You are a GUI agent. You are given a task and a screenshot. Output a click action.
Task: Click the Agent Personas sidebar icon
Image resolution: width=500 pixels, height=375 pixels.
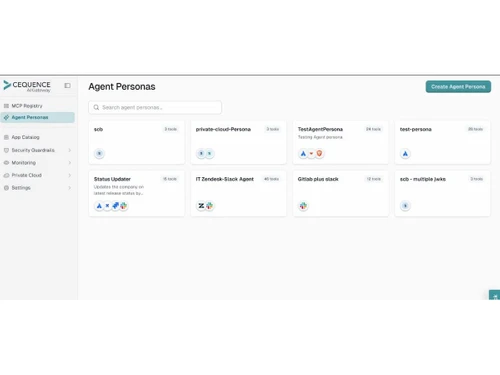(6, 117)
